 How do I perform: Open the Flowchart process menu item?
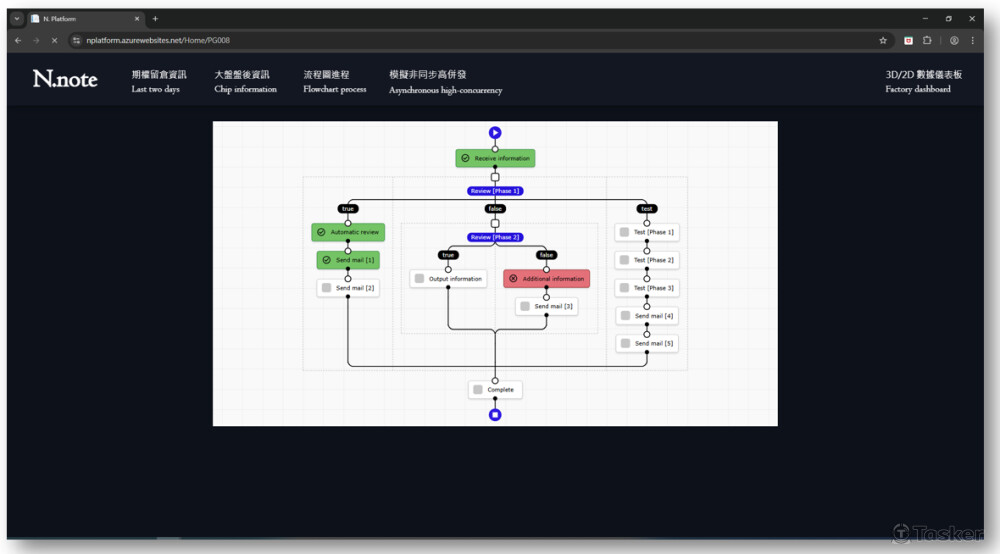(334, 82)
